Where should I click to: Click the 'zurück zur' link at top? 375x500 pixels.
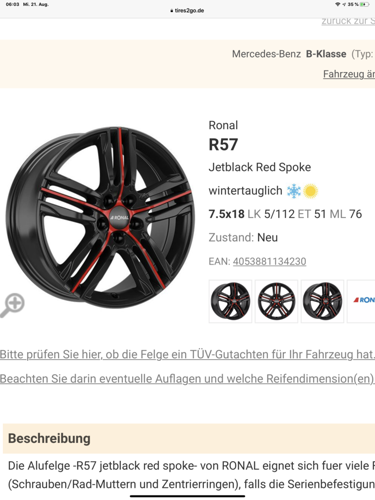[348, 21]
